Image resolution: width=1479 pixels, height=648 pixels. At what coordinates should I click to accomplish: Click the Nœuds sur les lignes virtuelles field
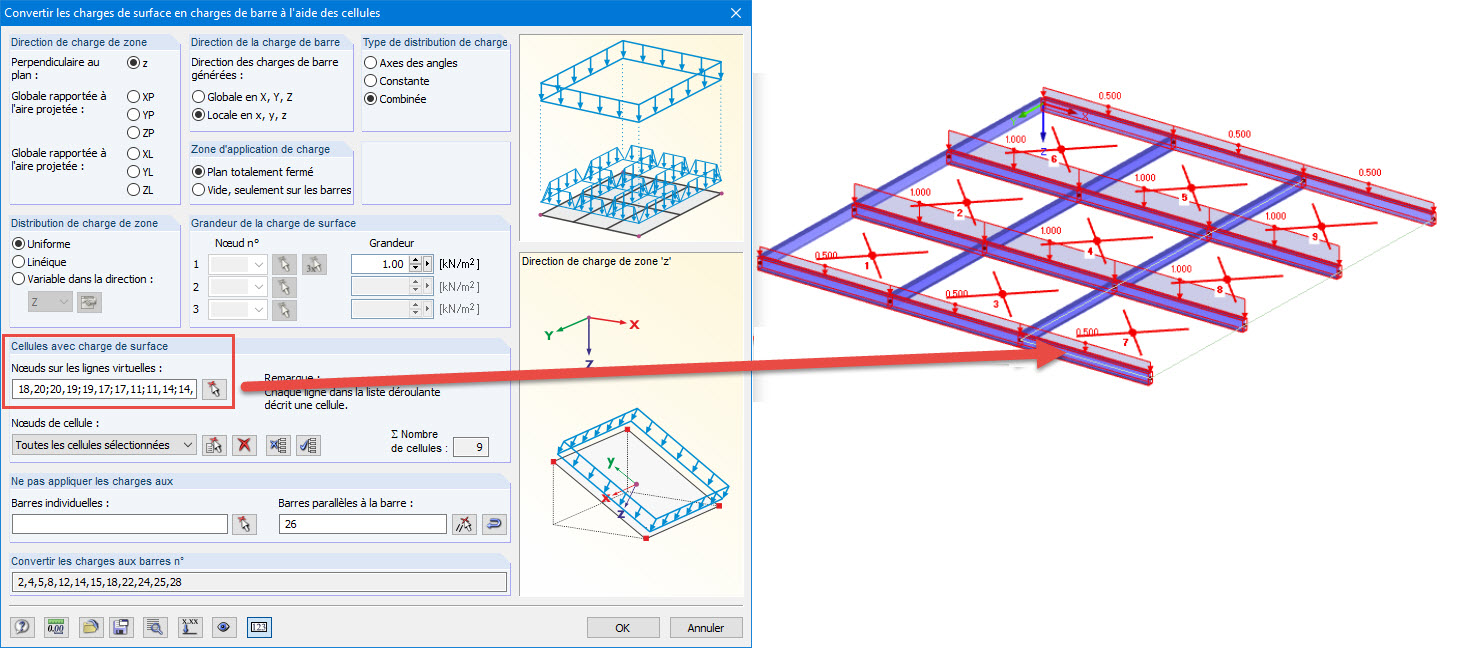[x=105, y=389]
